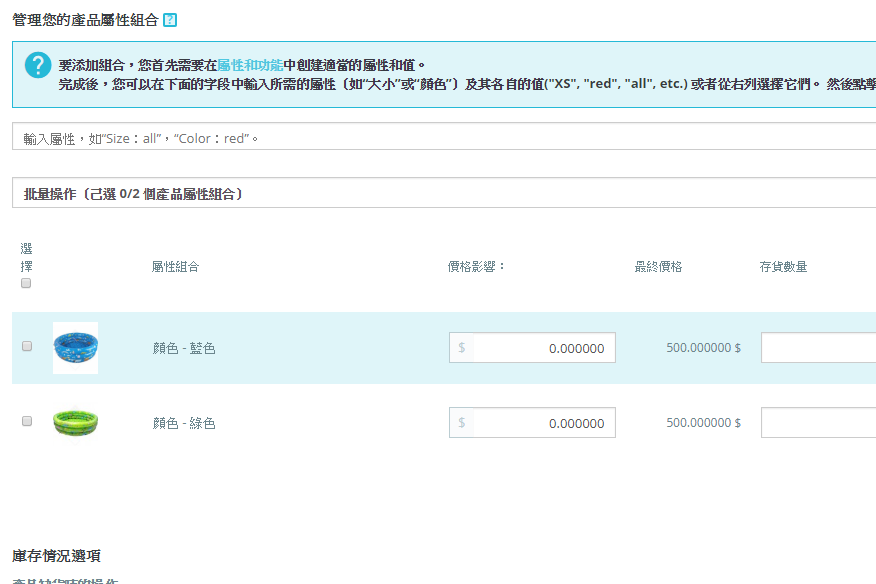Image resolution: width=876 pixels, height=584 pixels.
Task: Click price impact field for 顏色 - 藍色
Action: coord(543,348)
